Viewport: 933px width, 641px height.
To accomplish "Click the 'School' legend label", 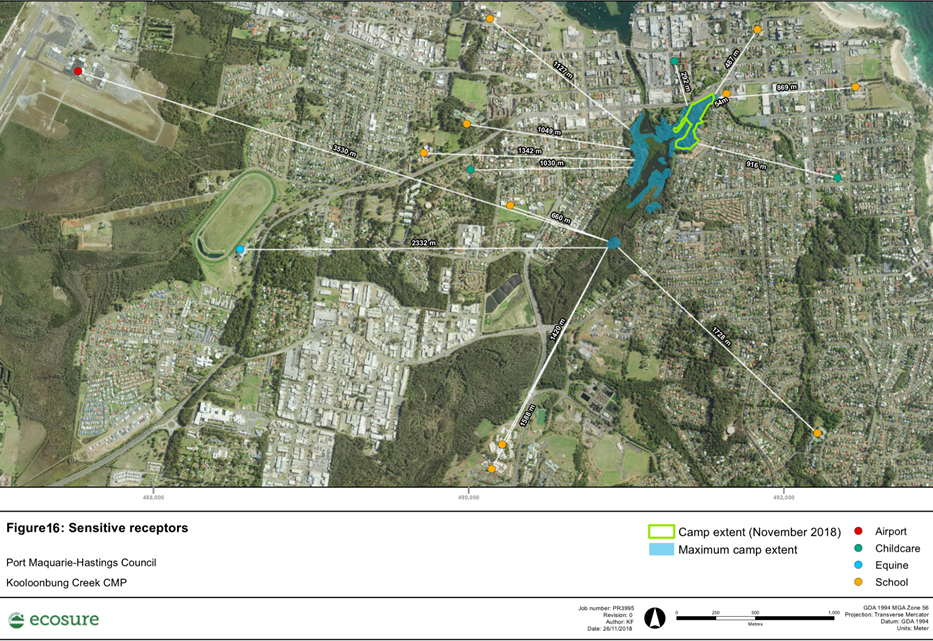I will point(891,582).
